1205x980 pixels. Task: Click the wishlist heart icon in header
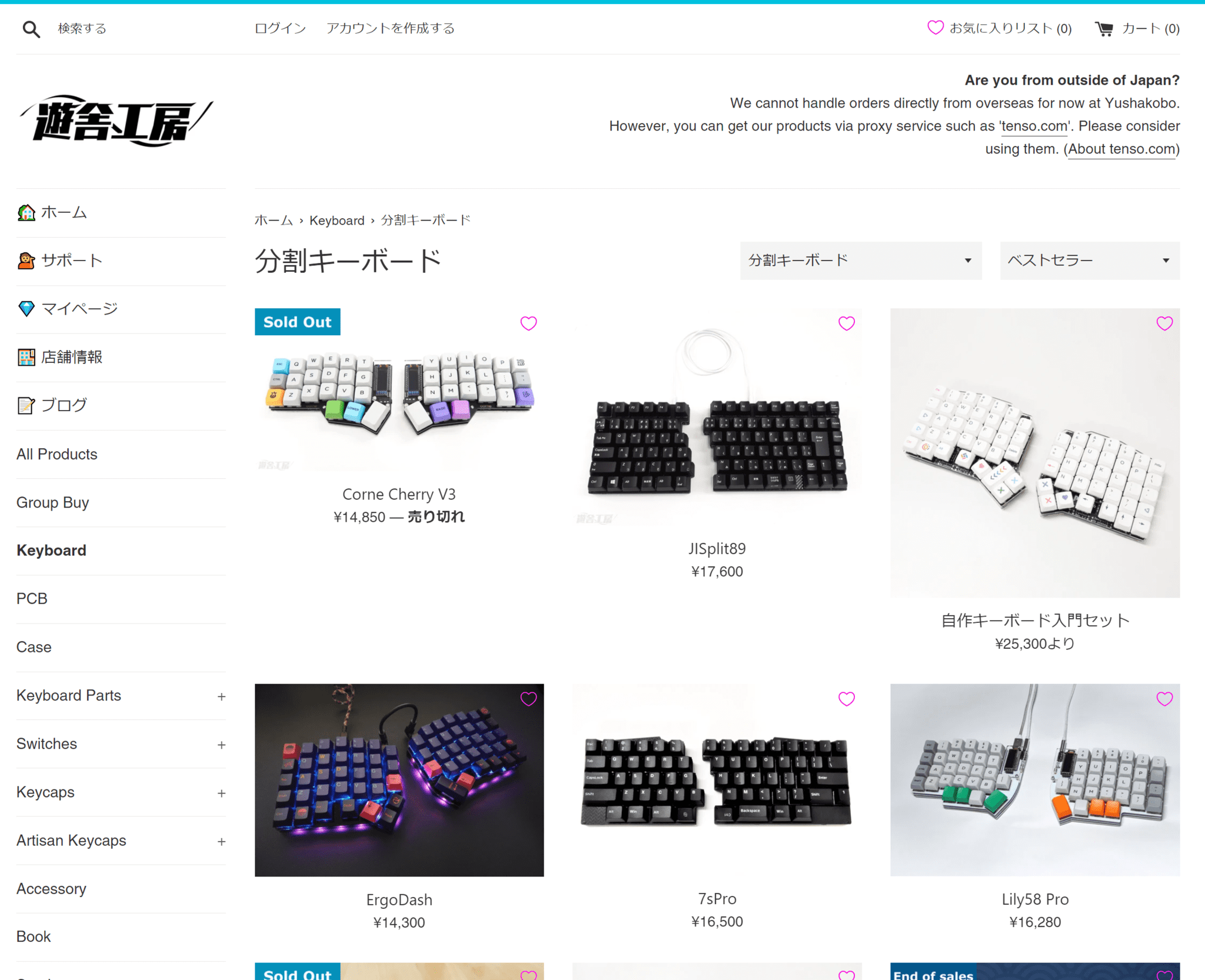[935, 28]
